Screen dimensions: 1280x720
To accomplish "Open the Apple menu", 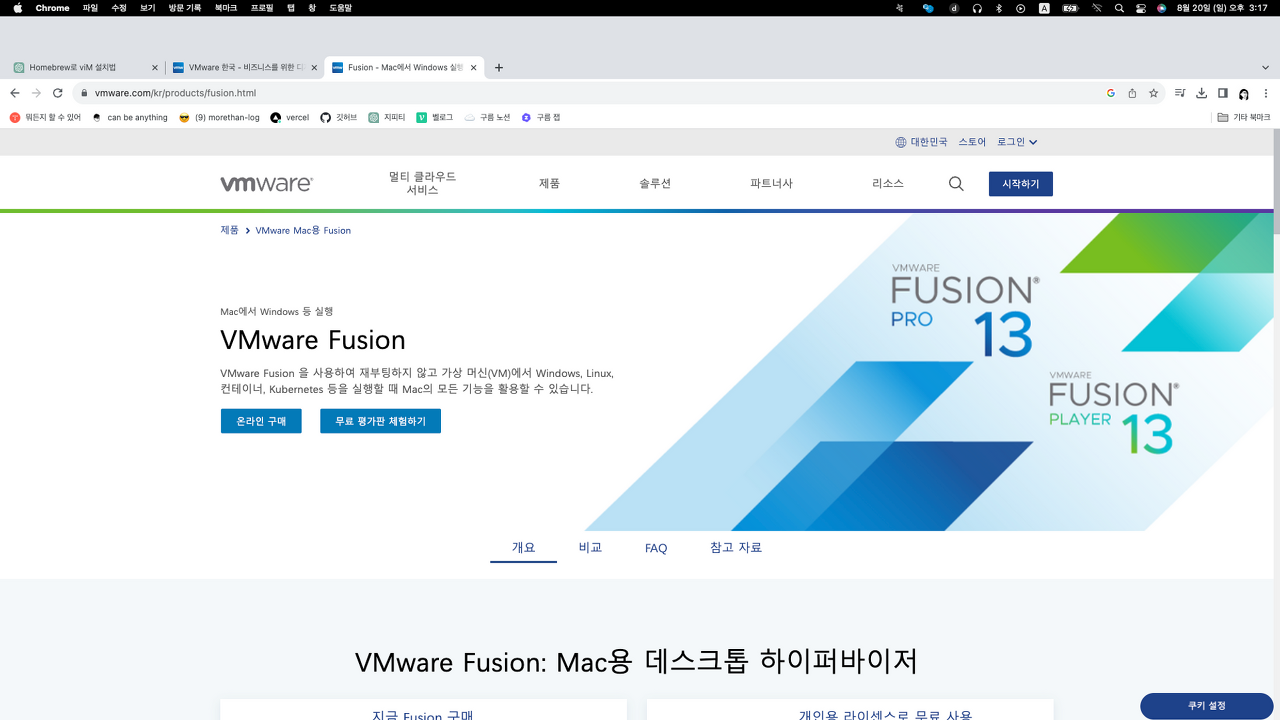I will coord(17,8).
